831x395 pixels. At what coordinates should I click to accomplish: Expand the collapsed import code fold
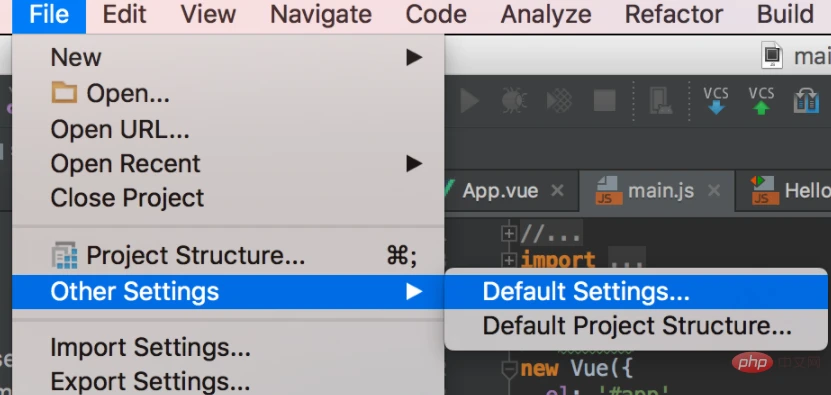pos(509,260)
